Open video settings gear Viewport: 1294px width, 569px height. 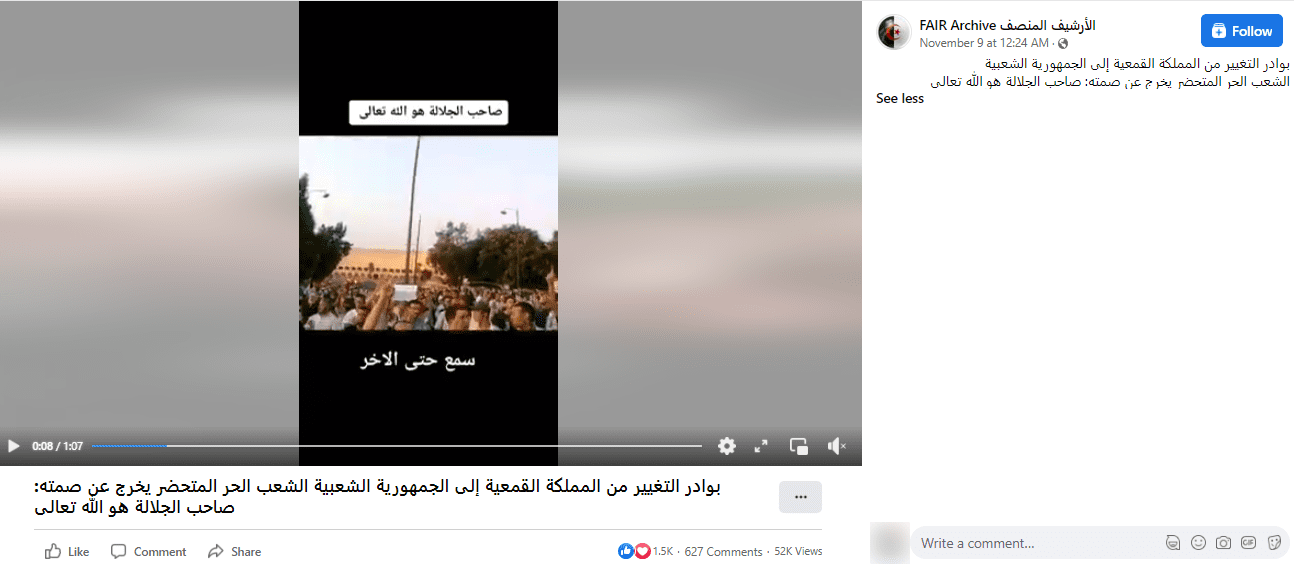pyautogui.click(x=727, y=446)
